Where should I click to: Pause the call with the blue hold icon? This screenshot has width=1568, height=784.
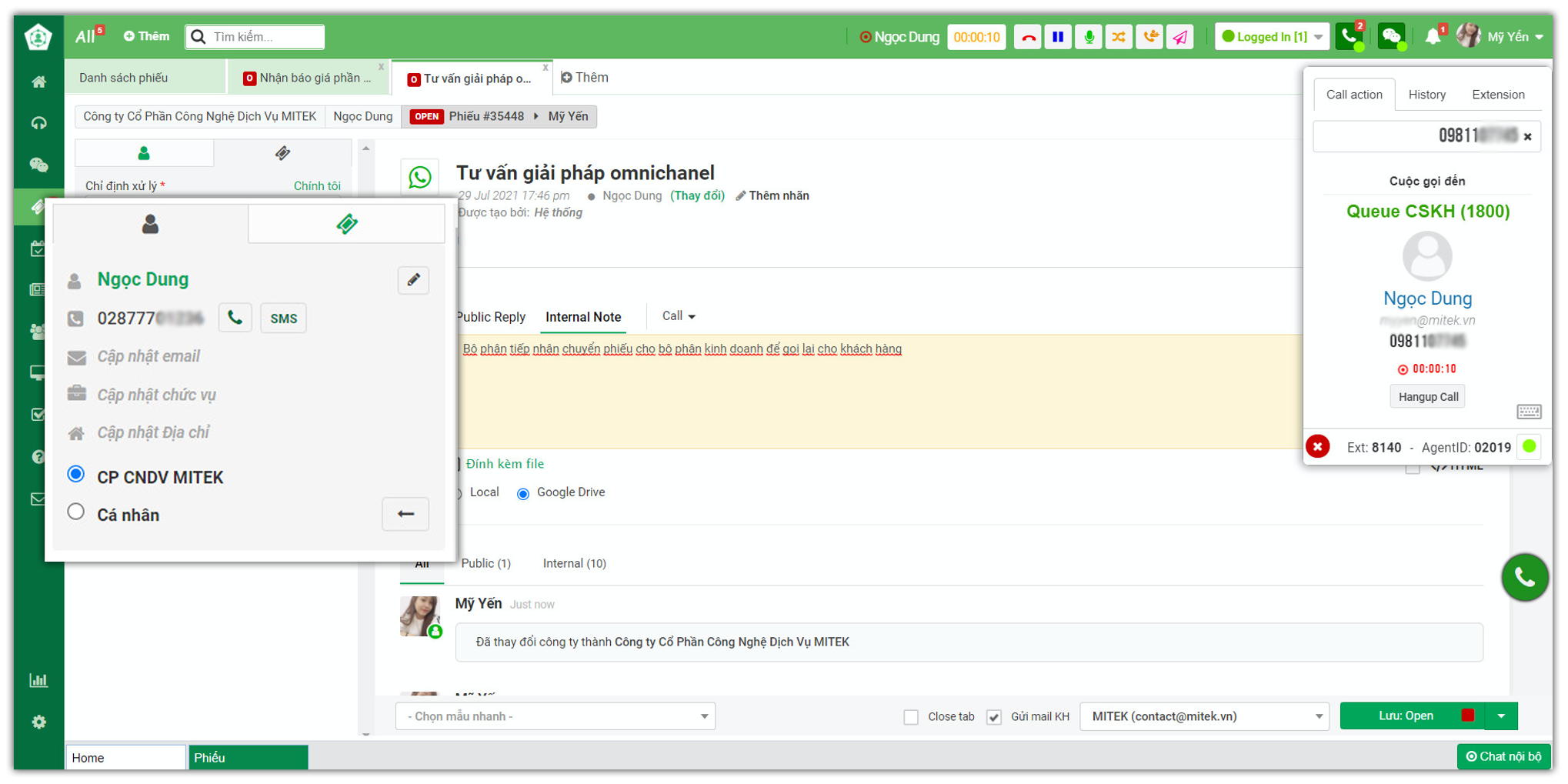point(1058,37)
